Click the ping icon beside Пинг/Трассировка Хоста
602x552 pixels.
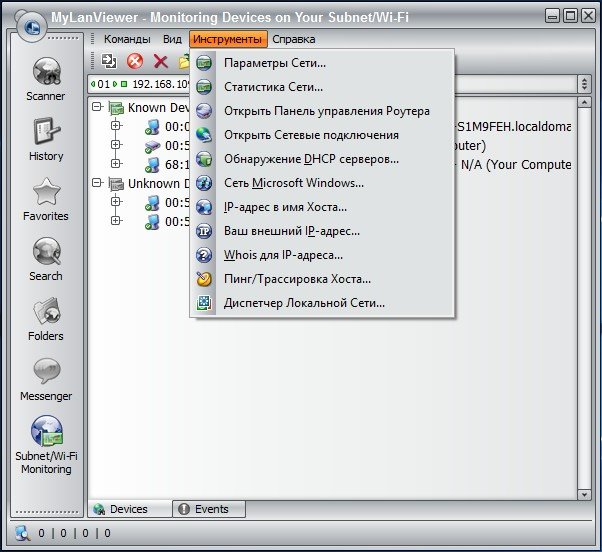point(204,279)
